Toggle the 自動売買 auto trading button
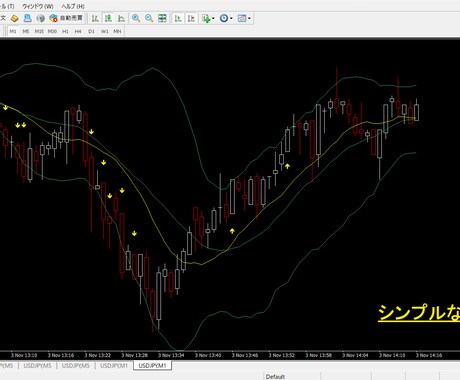This screenshot has width=460, height=380. pos(66,18)
